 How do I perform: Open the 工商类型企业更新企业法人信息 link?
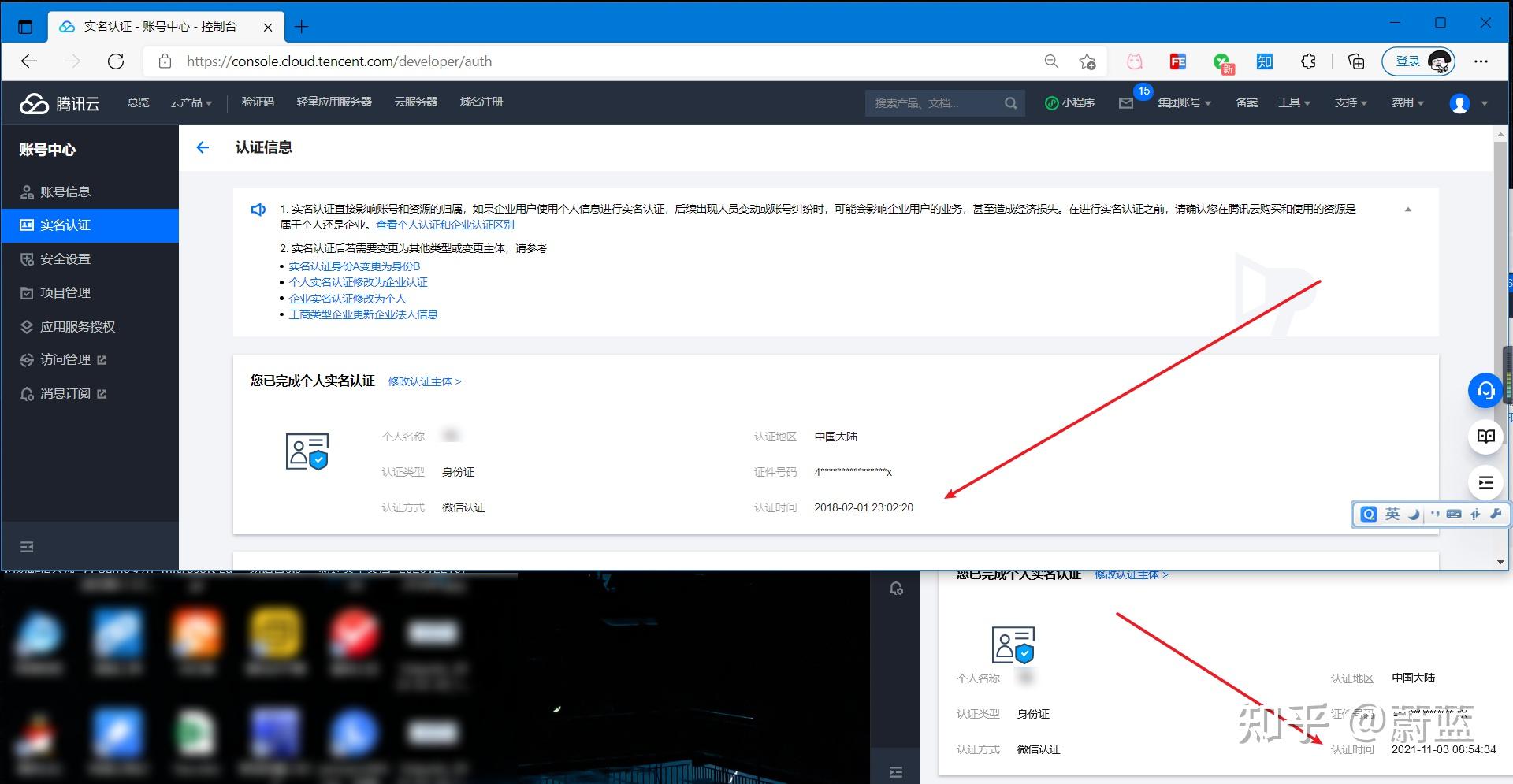click(x=363, y=314)
